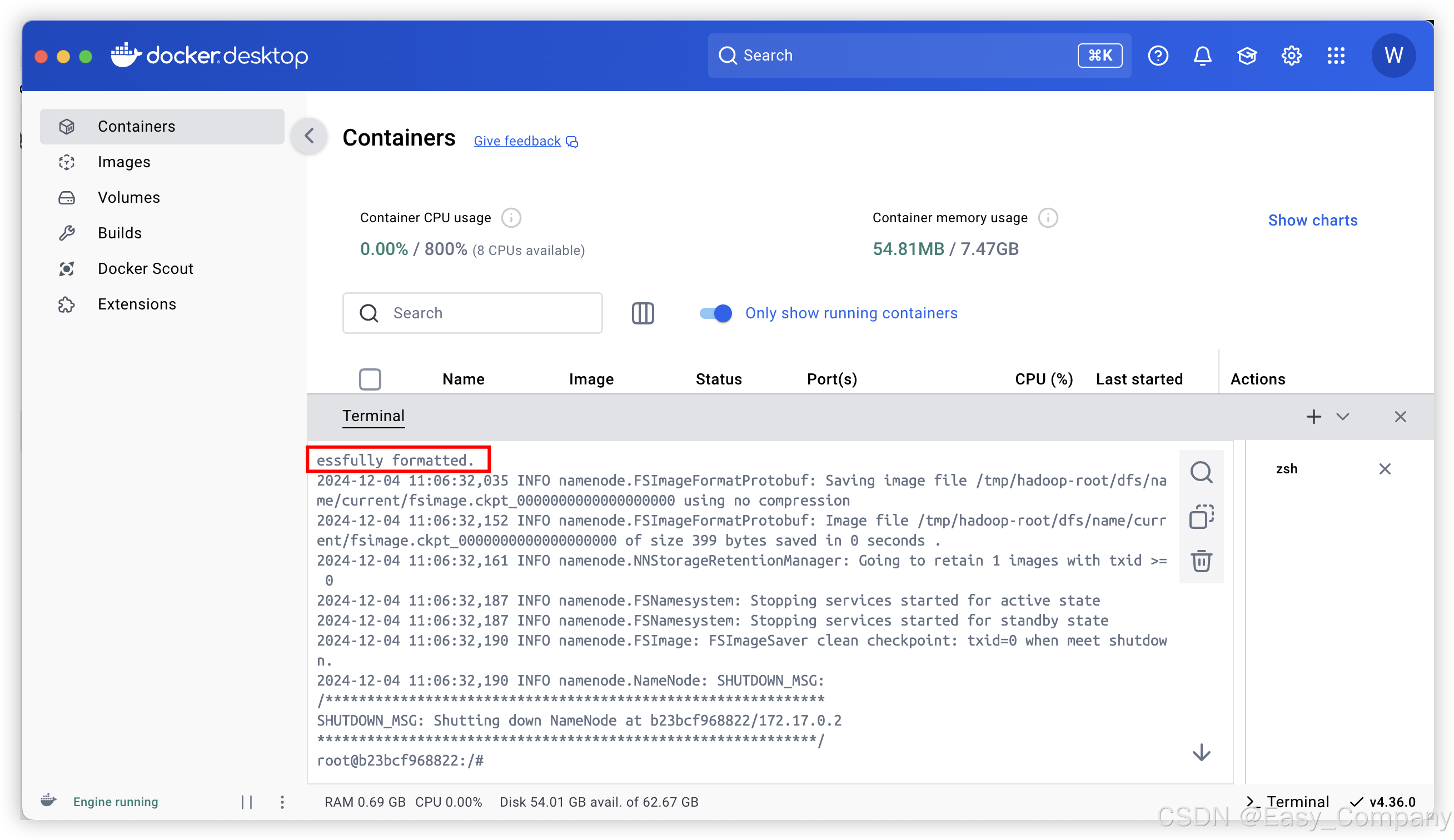The image size is (1454, 840).
Task: Close the Terminal panel
Action: click(x=1400, y=416)
